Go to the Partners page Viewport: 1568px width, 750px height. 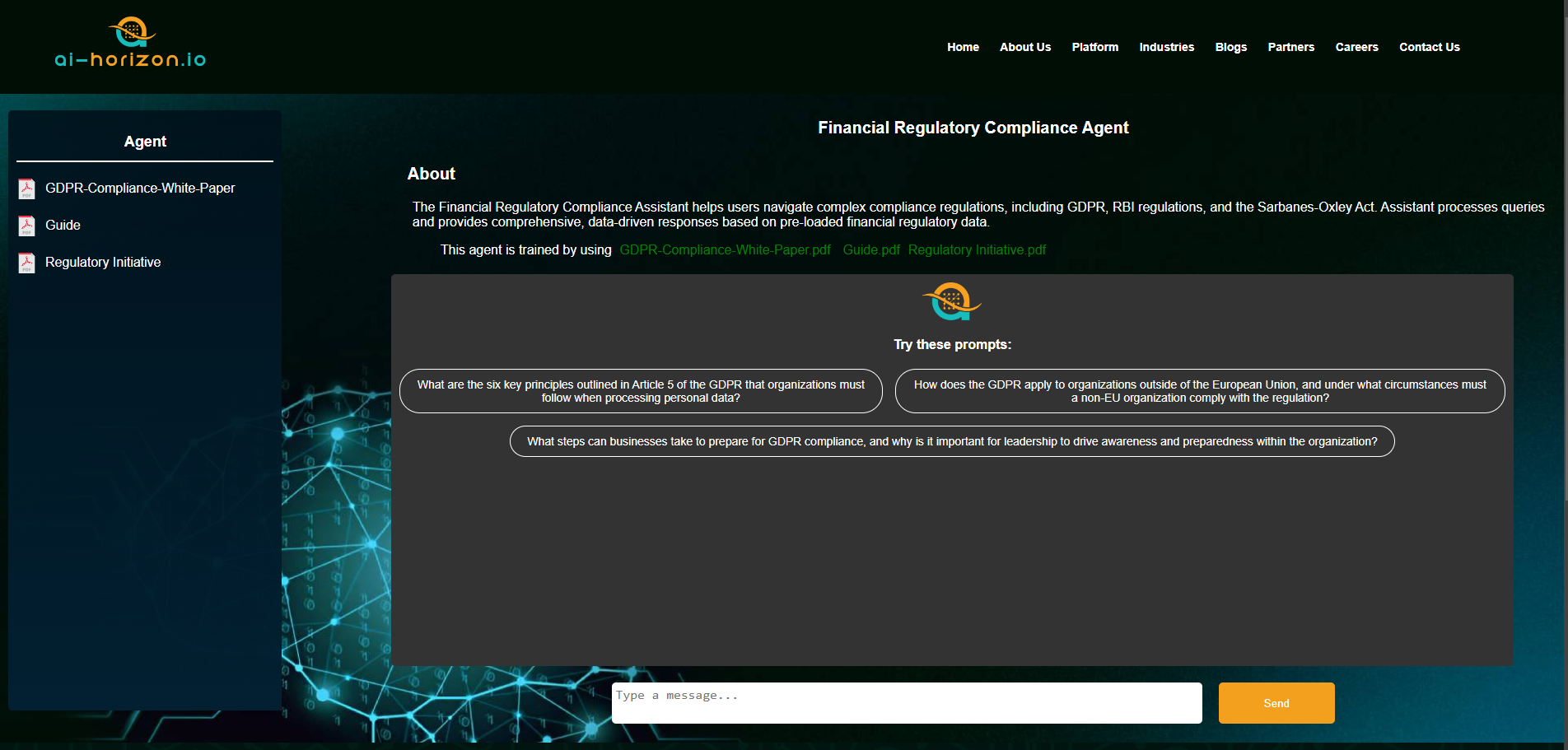click(1290, 47)
